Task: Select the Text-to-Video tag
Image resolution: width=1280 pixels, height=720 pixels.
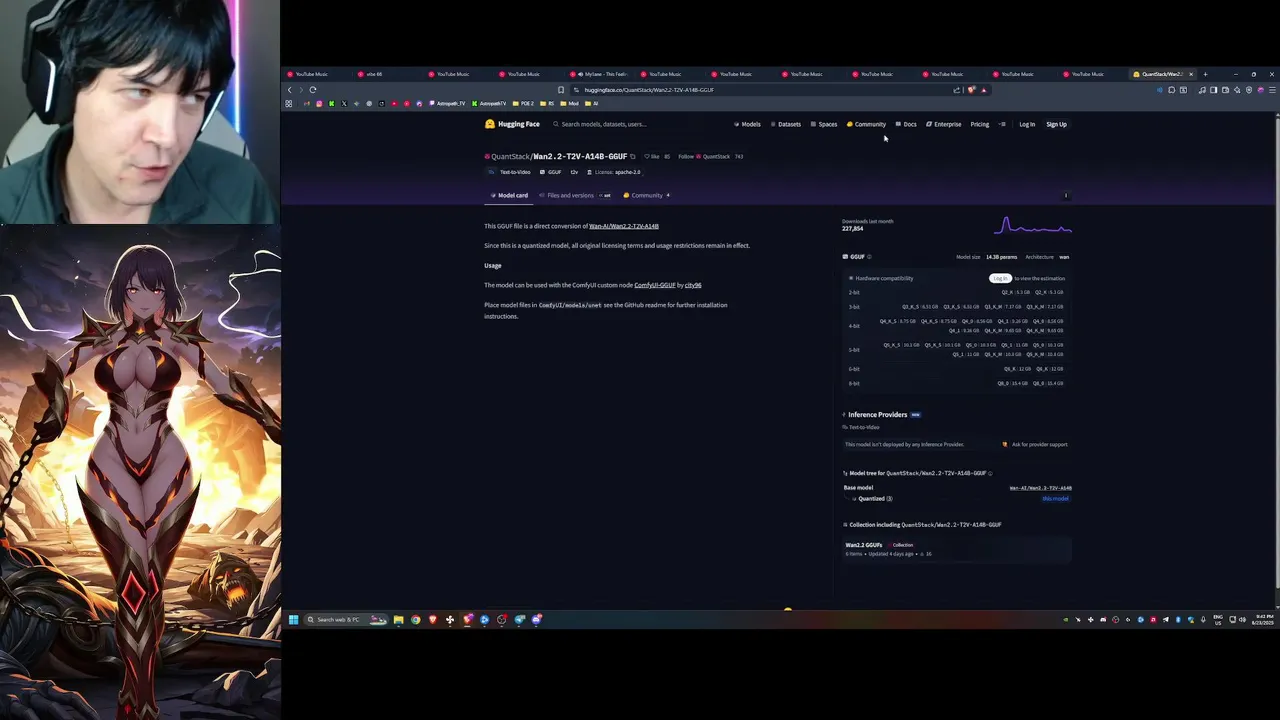Action: point(510,172)
